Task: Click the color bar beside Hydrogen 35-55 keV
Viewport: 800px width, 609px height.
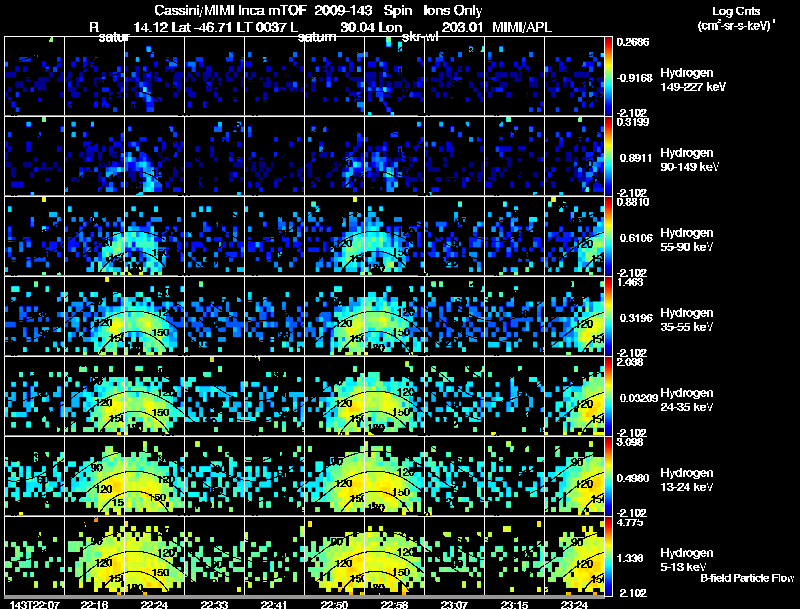Action: [x=608, y=316]
